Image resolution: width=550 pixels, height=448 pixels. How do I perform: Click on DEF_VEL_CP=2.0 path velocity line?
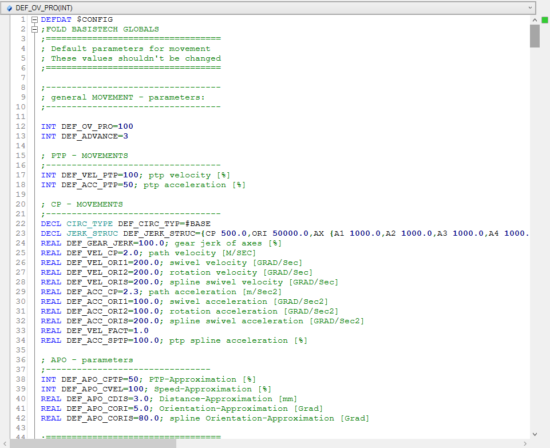(148, 253)
